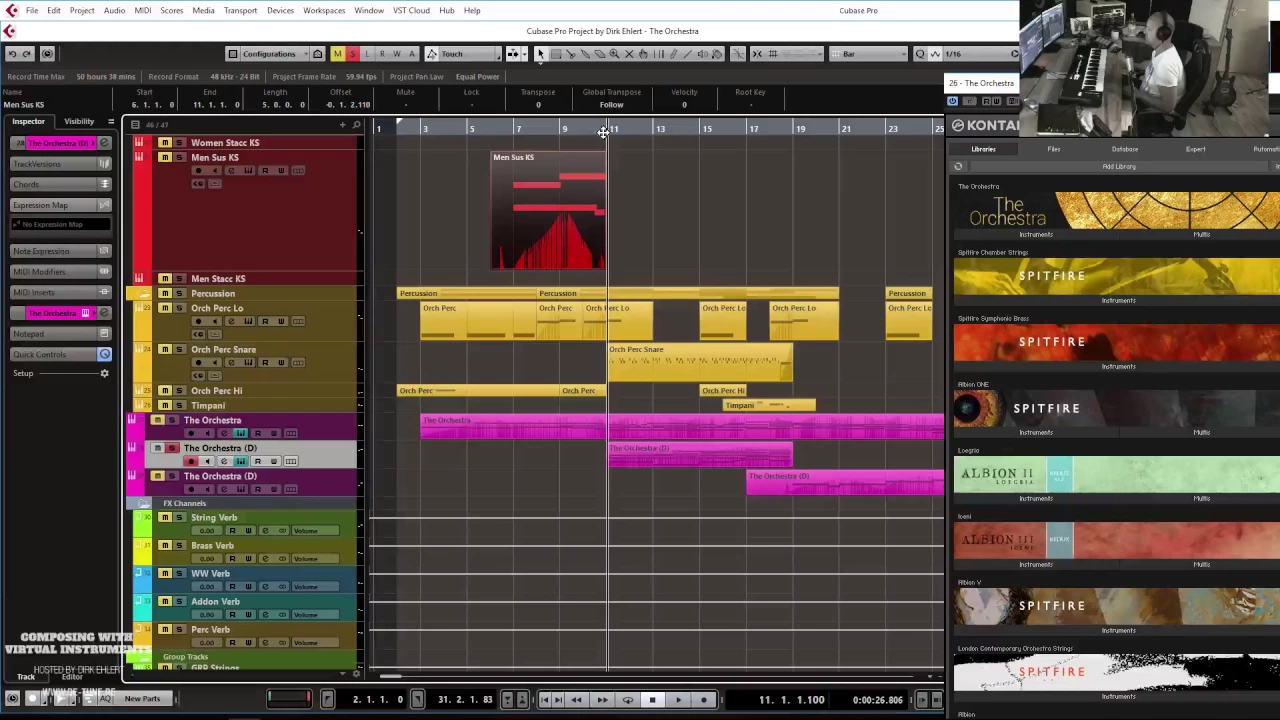Screen dimensions: 1280x720
Task: Click the Follow global transpose value
Action: [x=611, y=105]
